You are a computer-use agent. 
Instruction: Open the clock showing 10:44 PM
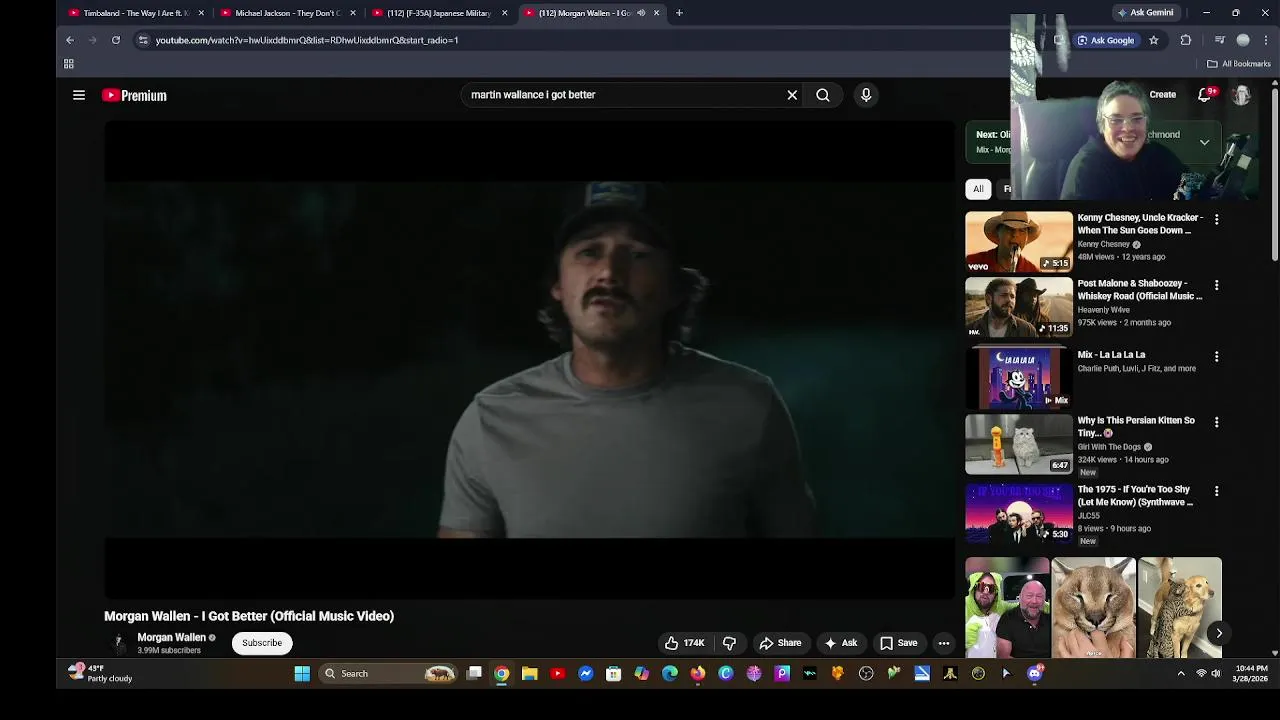(x=1251, y=674)
